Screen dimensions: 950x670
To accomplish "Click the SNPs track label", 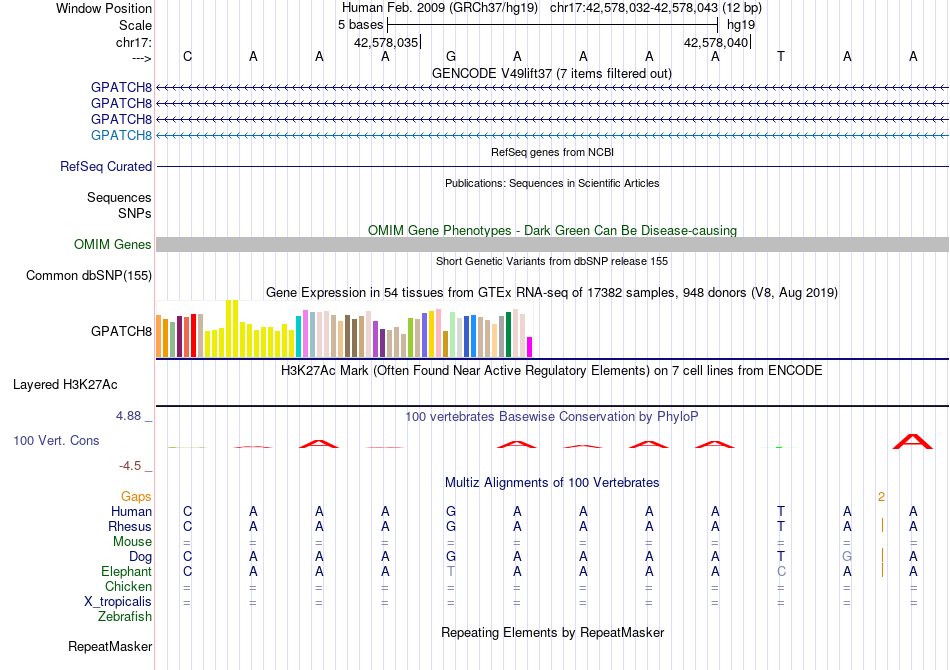I will coord(135,213).
